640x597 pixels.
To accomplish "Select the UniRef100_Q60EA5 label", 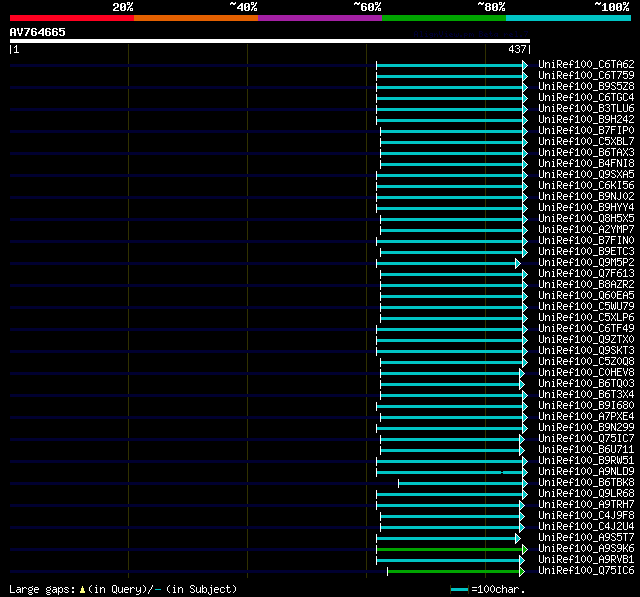I will (586, 296).
